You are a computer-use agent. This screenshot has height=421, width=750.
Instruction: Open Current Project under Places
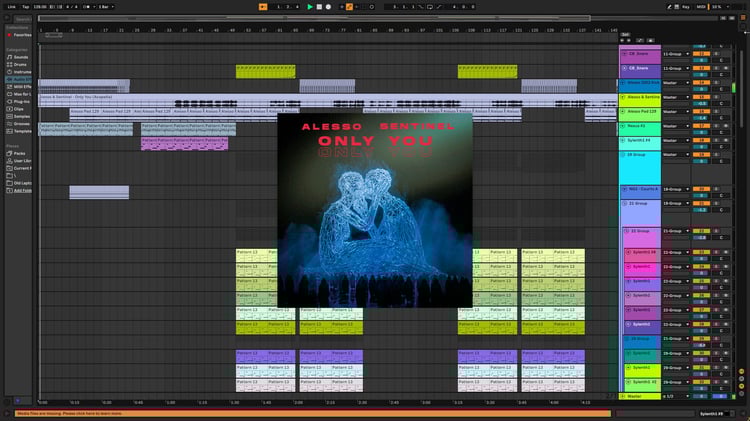(x=19, y=168)
